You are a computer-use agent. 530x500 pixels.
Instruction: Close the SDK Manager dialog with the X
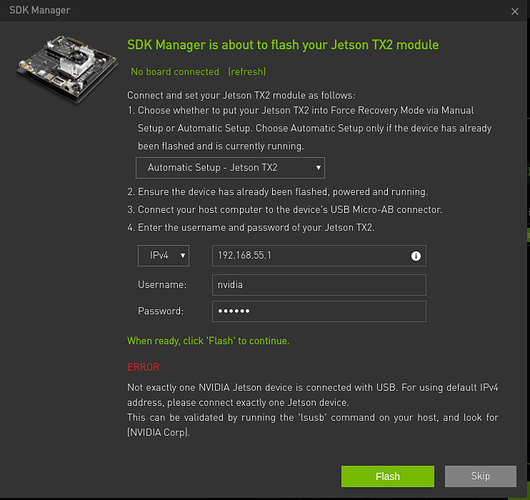click(x=514, y=11)
